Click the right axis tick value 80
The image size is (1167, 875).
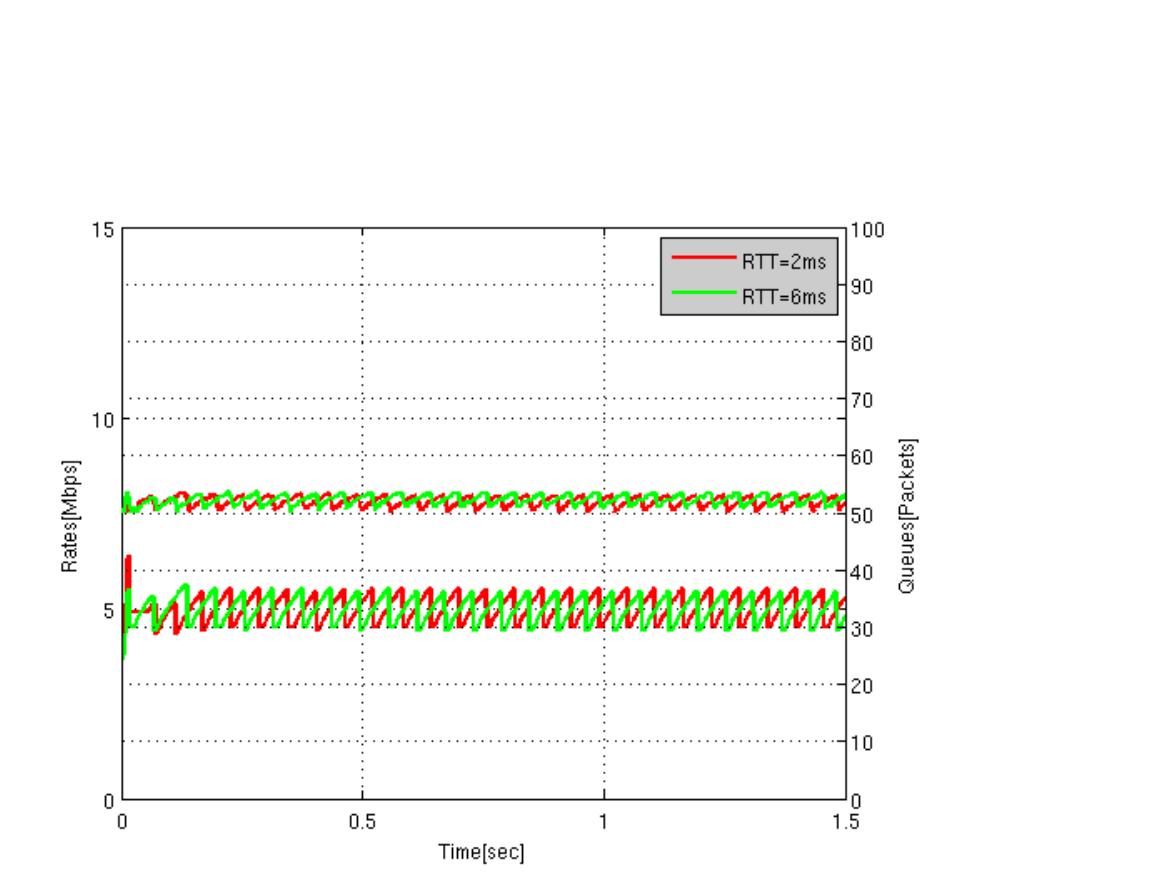[x=862, y=344]
